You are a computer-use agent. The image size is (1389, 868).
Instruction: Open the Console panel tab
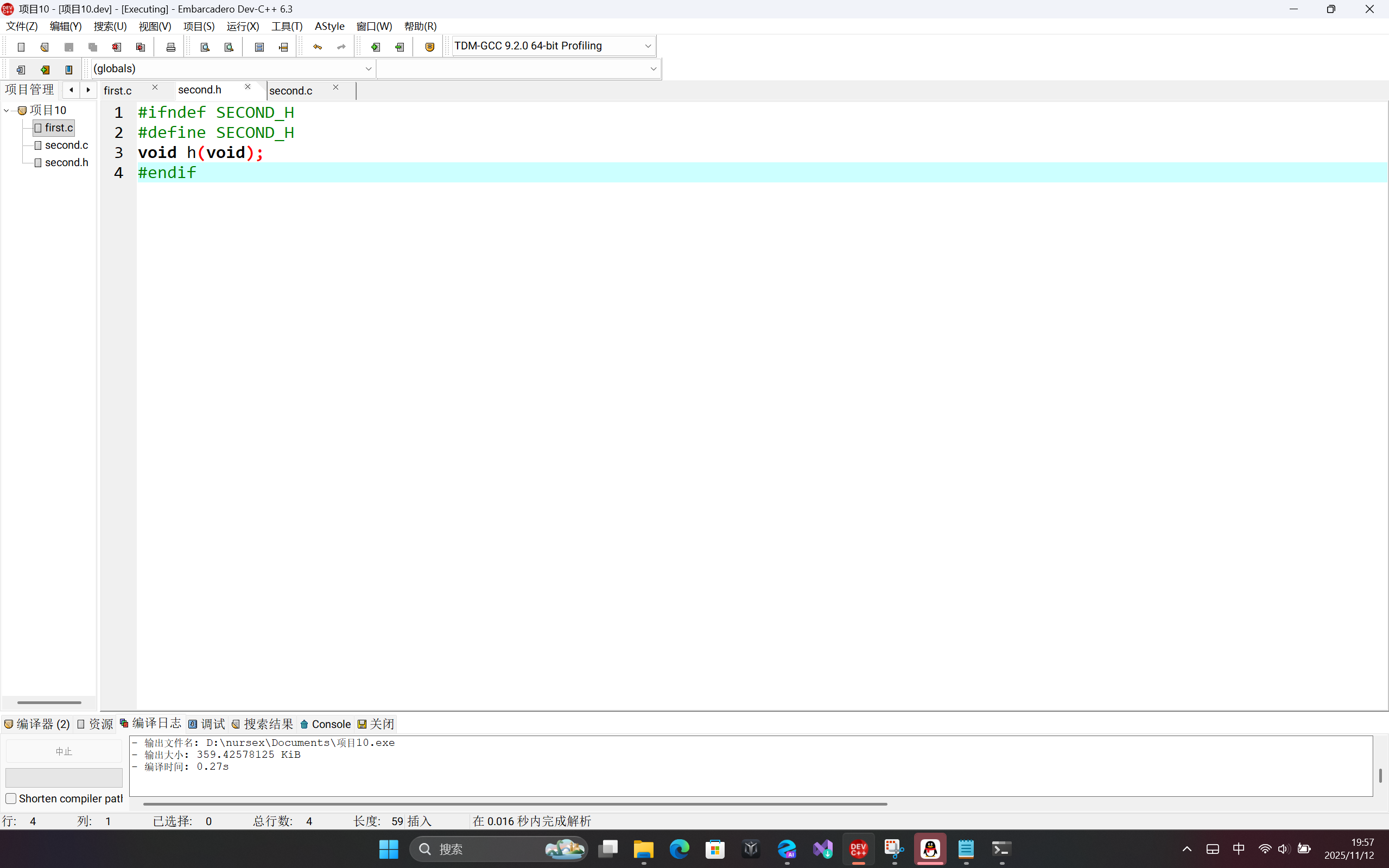point(326,724)
